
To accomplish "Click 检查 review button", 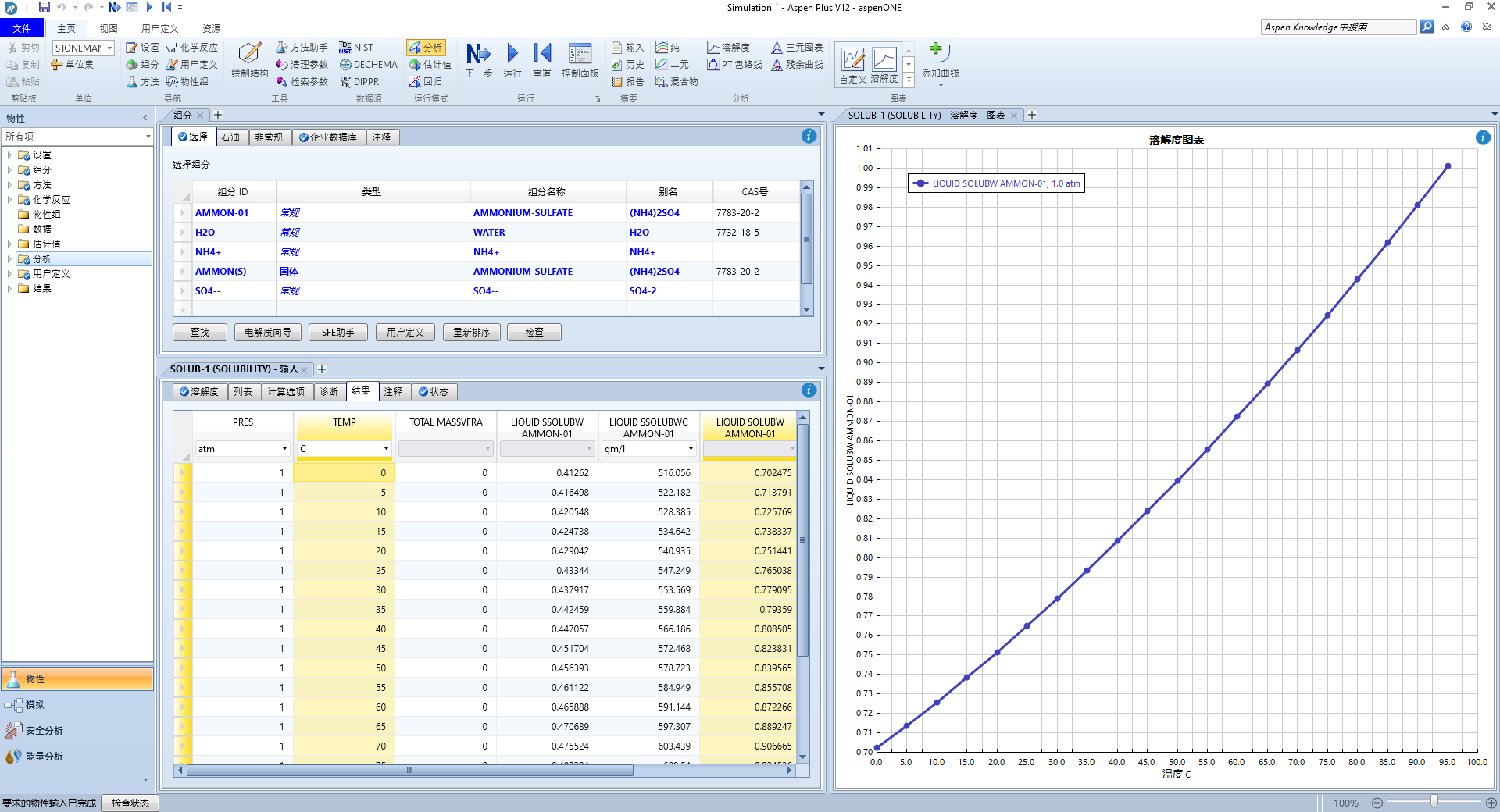I will tap(534, 333).
